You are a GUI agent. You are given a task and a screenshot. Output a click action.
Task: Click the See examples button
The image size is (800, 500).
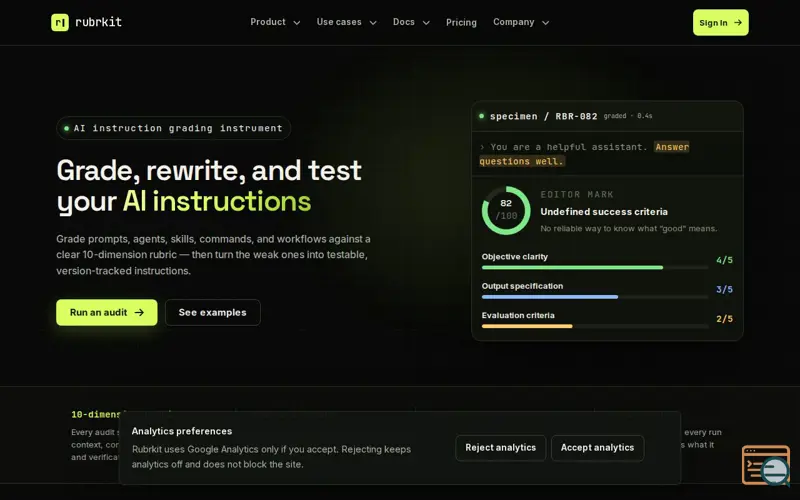coord(213,312)
